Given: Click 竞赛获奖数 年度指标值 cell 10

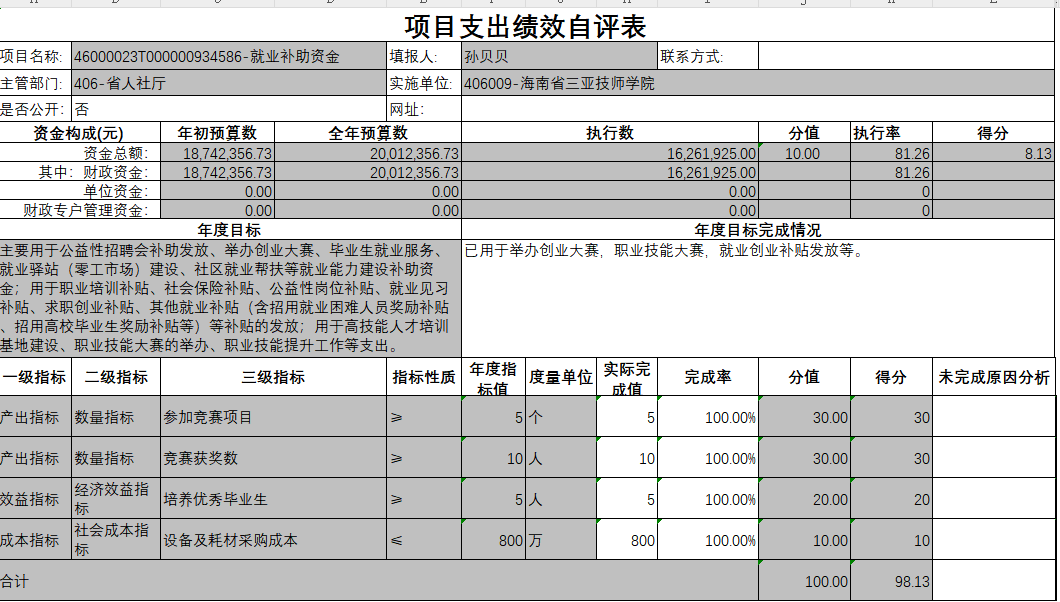Looking at the screenshot, I should click(493, 457).
